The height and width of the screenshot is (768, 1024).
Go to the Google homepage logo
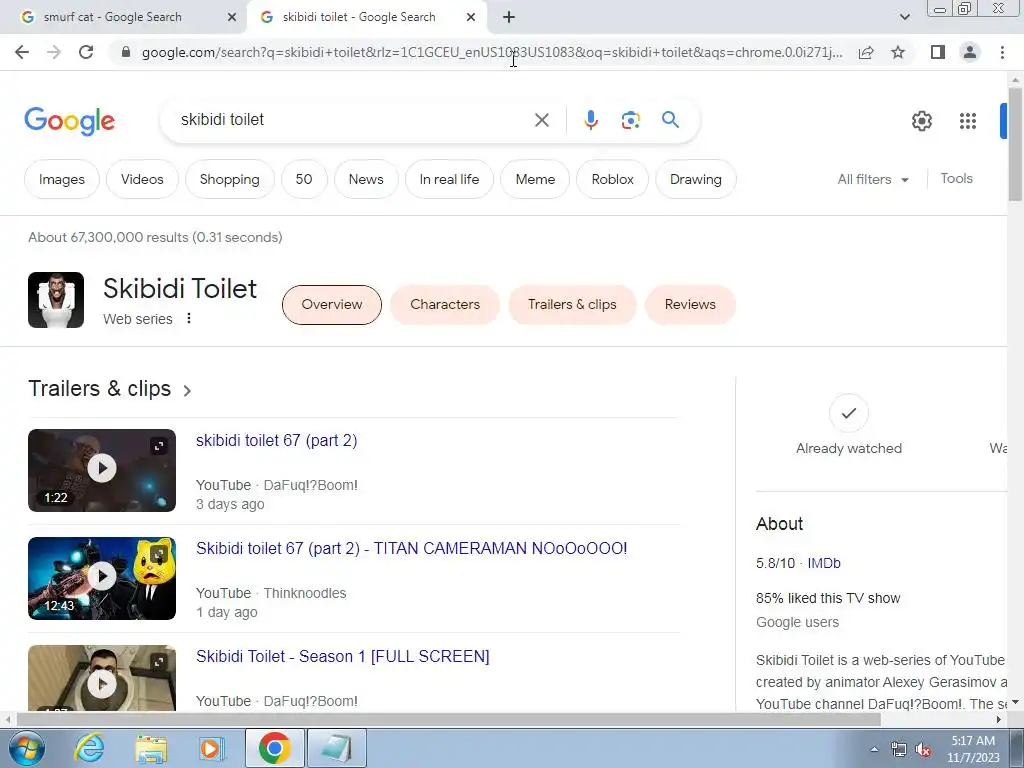point(69,121)
